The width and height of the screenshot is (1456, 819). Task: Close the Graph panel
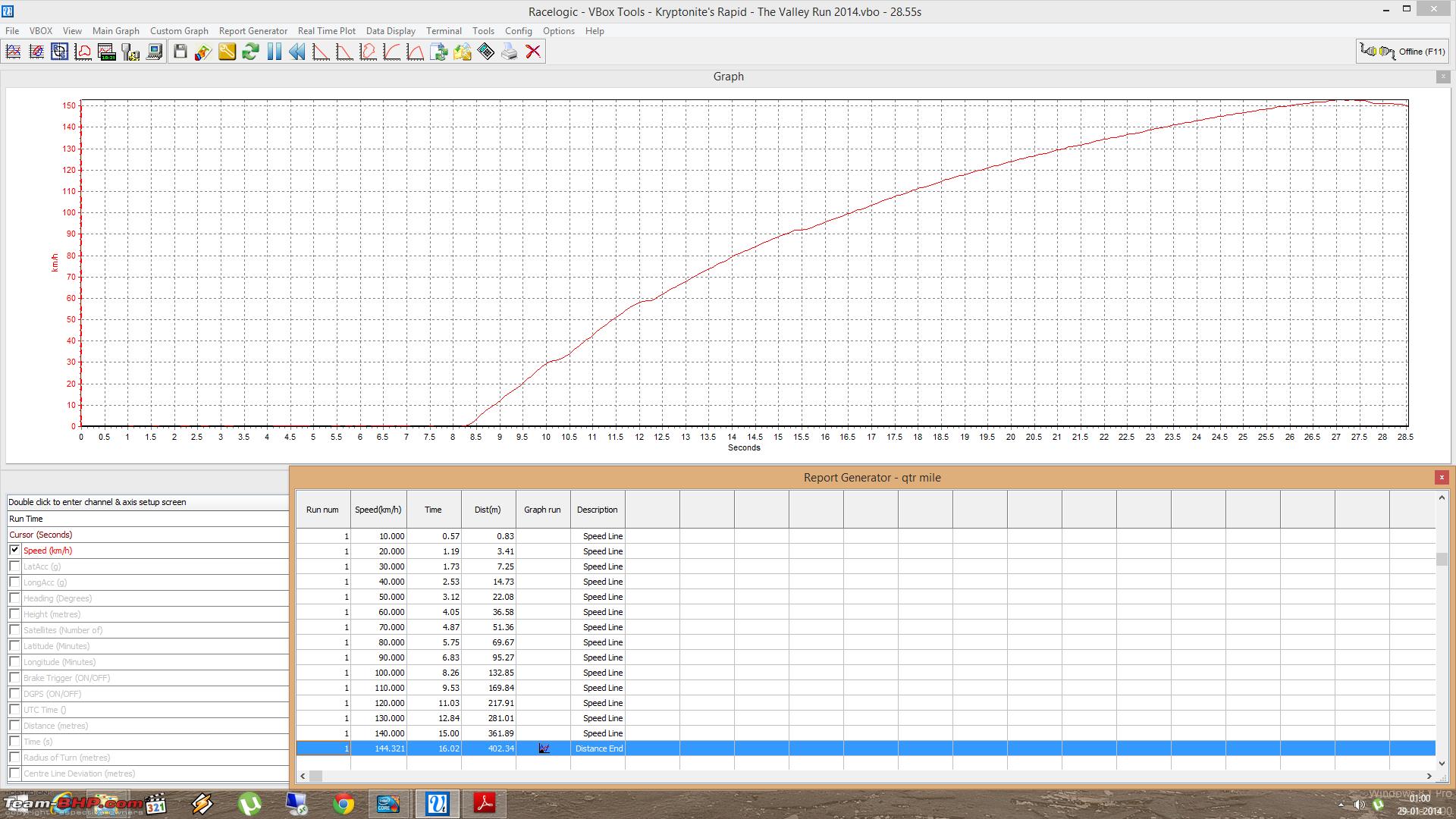click(1443, 77)
